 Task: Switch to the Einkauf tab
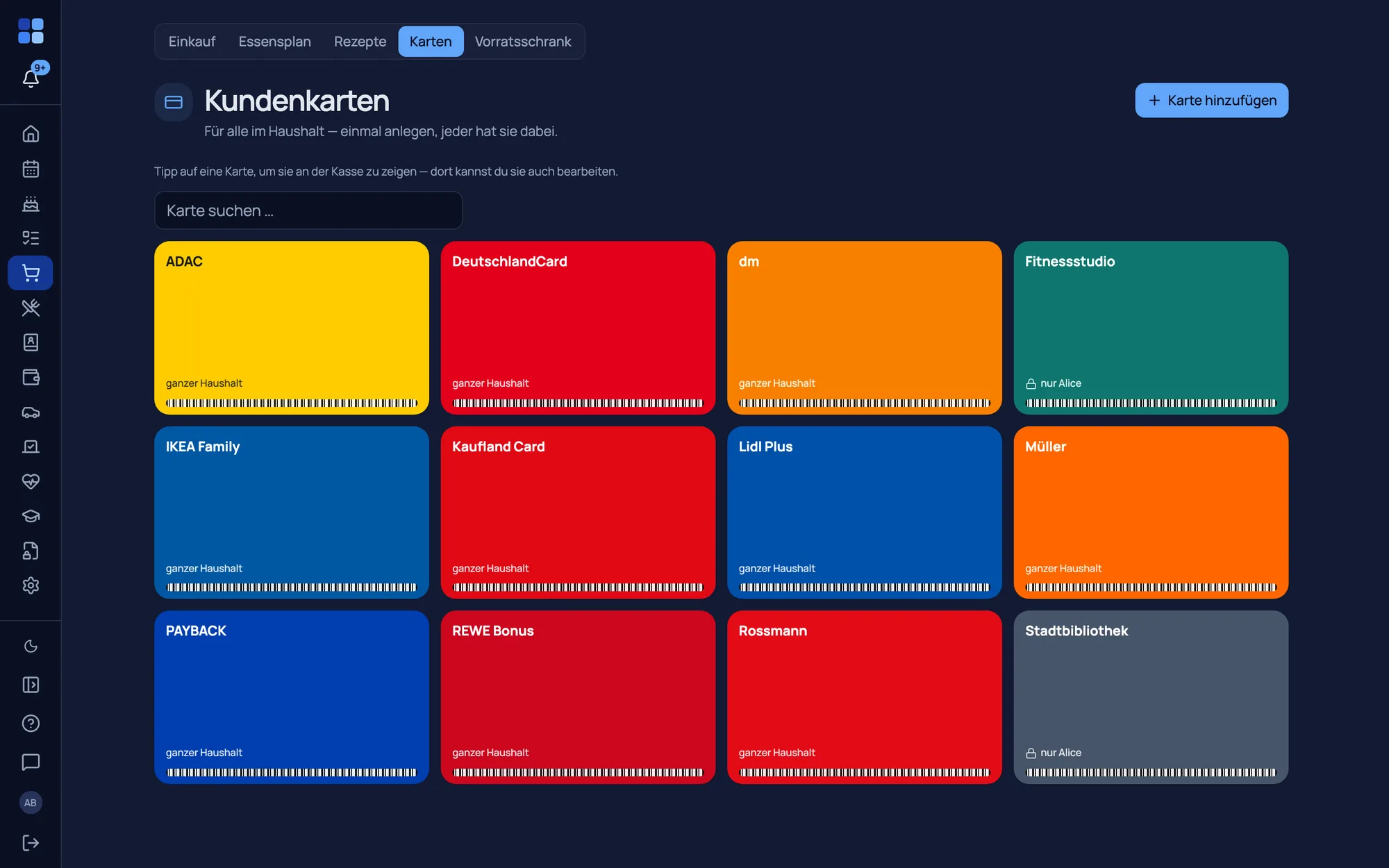[x=192, y=42]
